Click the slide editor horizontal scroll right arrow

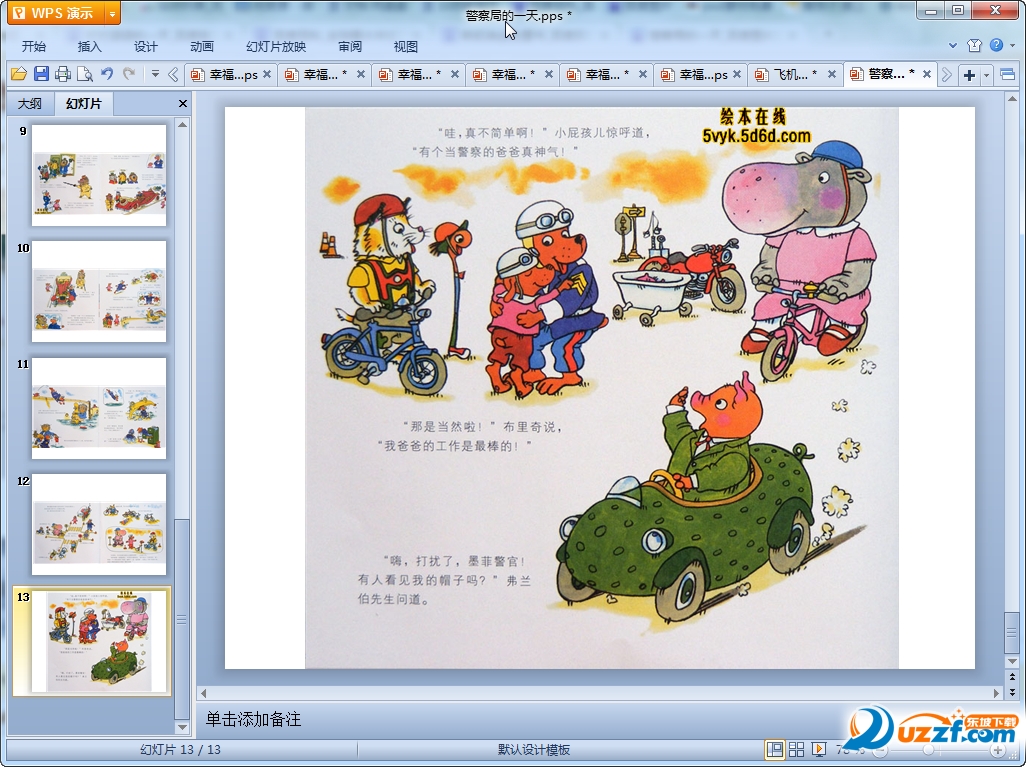(997, 692)
